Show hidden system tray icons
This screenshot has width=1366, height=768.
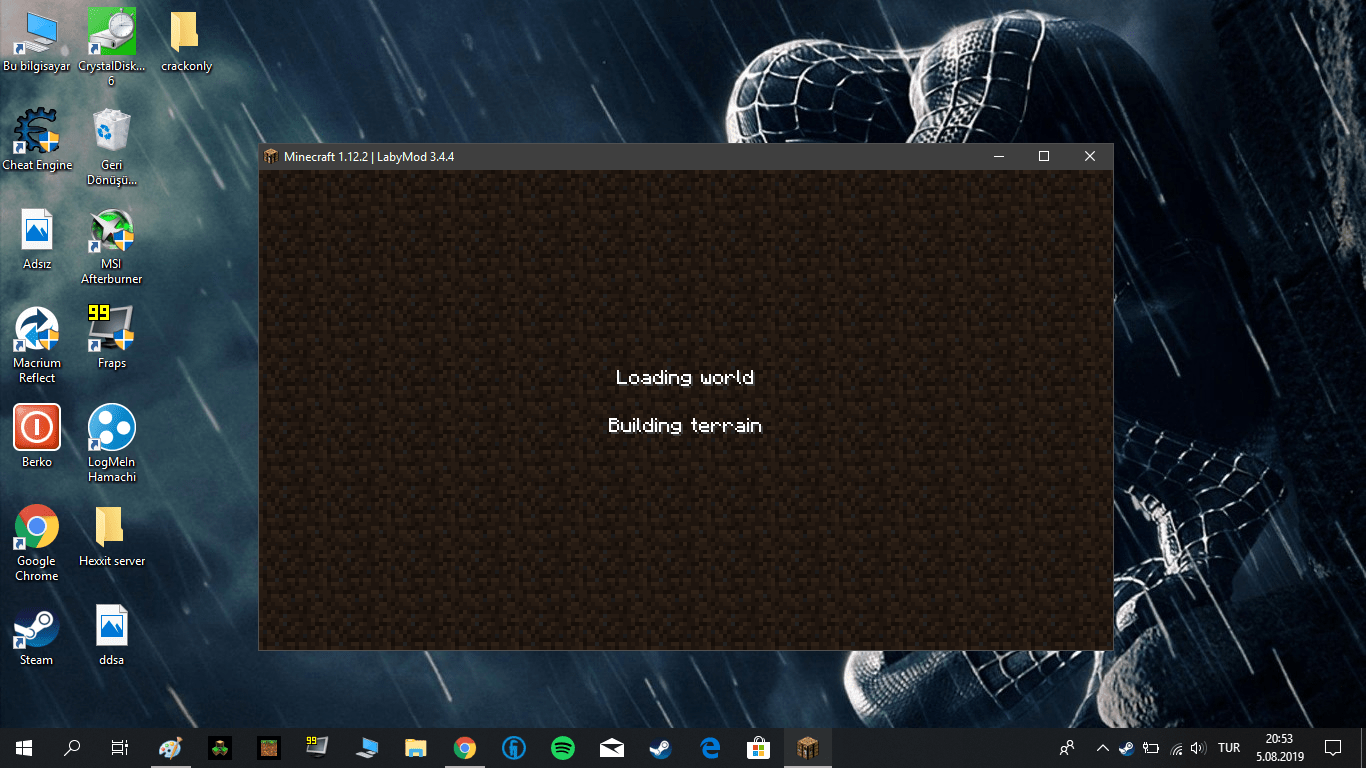[1103, 747]
